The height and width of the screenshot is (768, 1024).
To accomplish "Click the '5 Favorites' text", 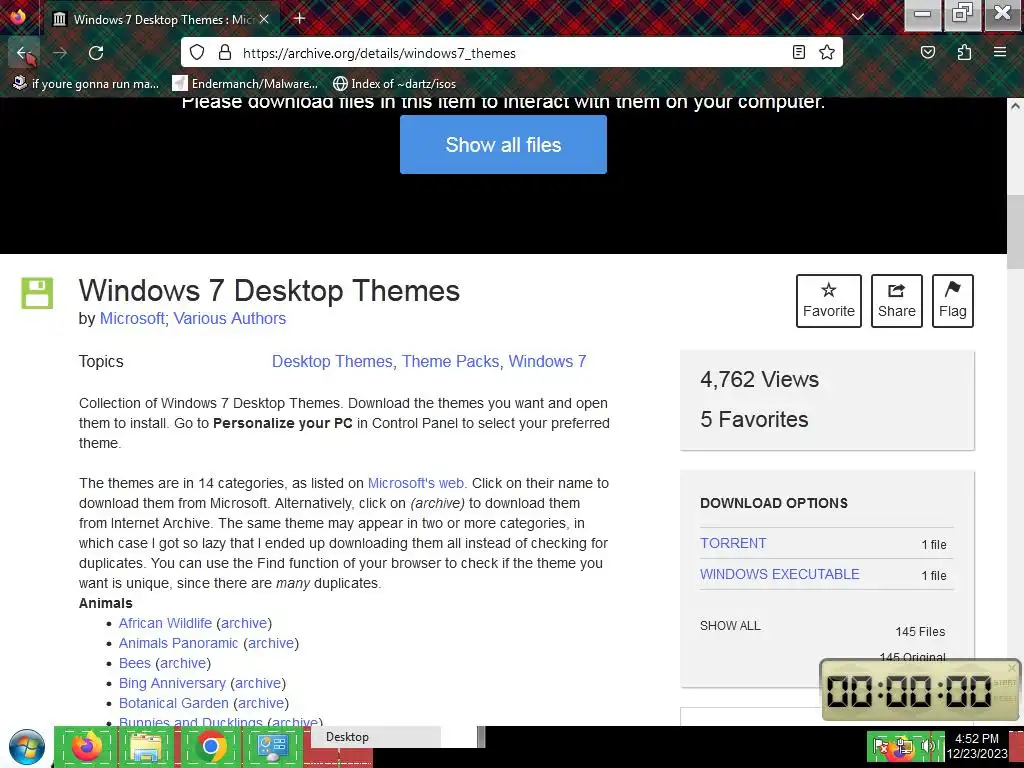I will click(x=754, y=419).
